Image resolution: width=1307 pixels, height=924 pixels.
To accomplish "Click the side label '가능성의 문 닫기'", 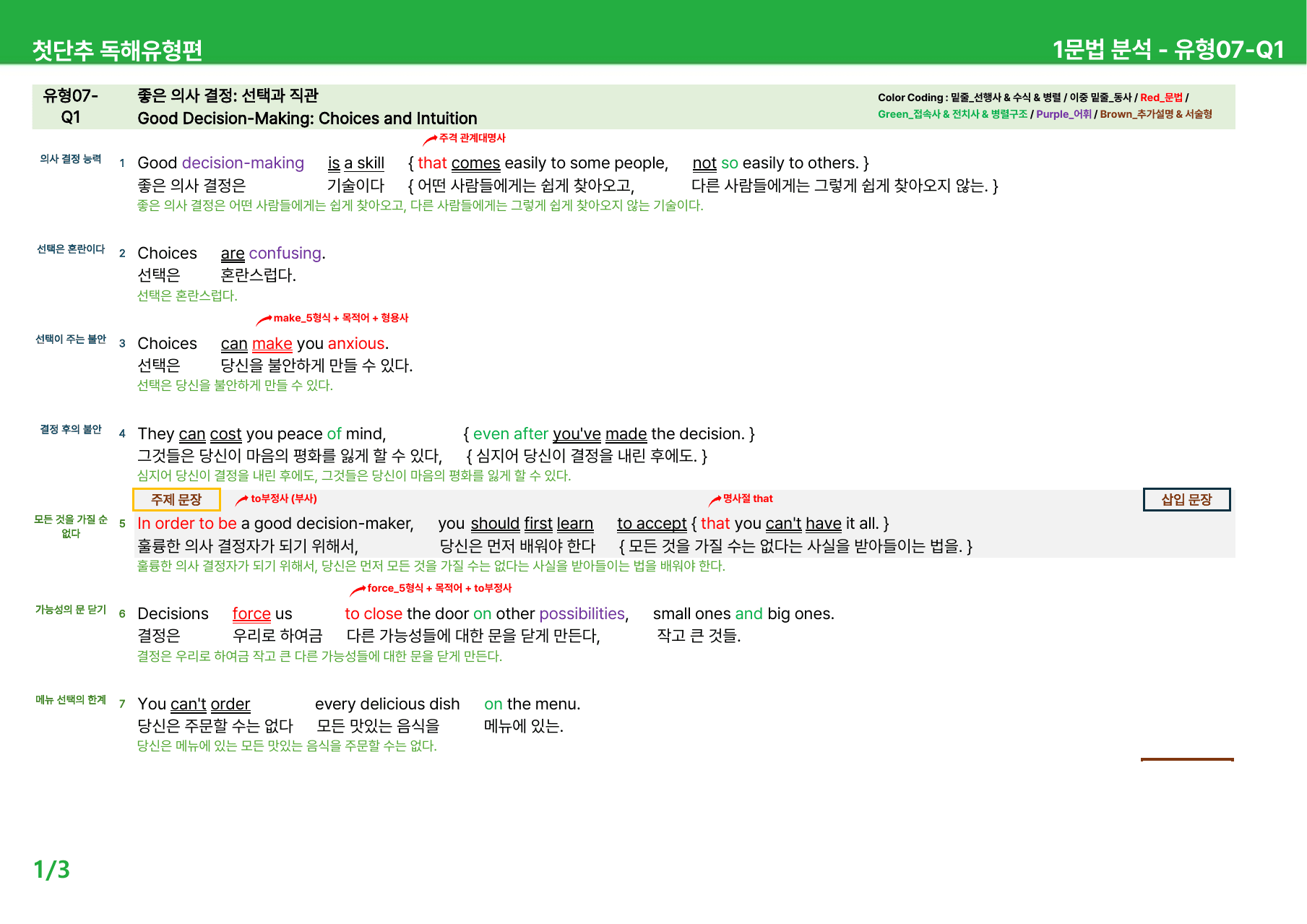I will click(71, 610).
